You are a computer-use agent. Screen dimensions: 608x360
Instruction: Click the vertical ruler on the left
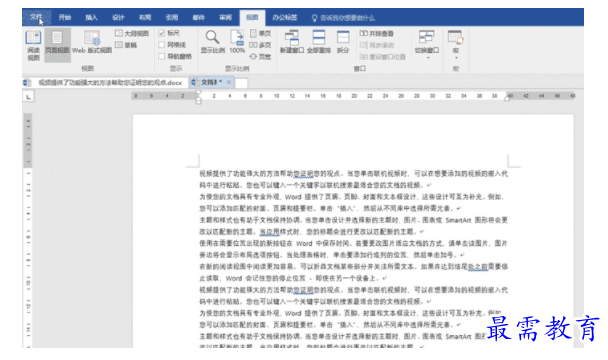(x=28, y=231)
